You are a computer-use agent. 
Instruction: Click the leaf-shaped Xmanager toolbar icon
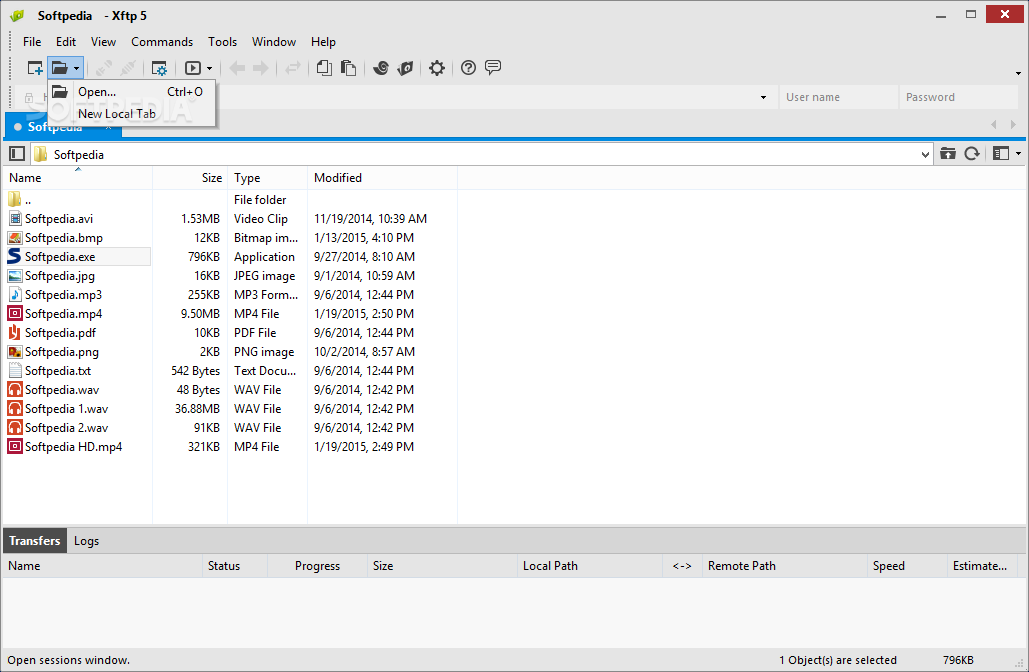click(406, 68)
